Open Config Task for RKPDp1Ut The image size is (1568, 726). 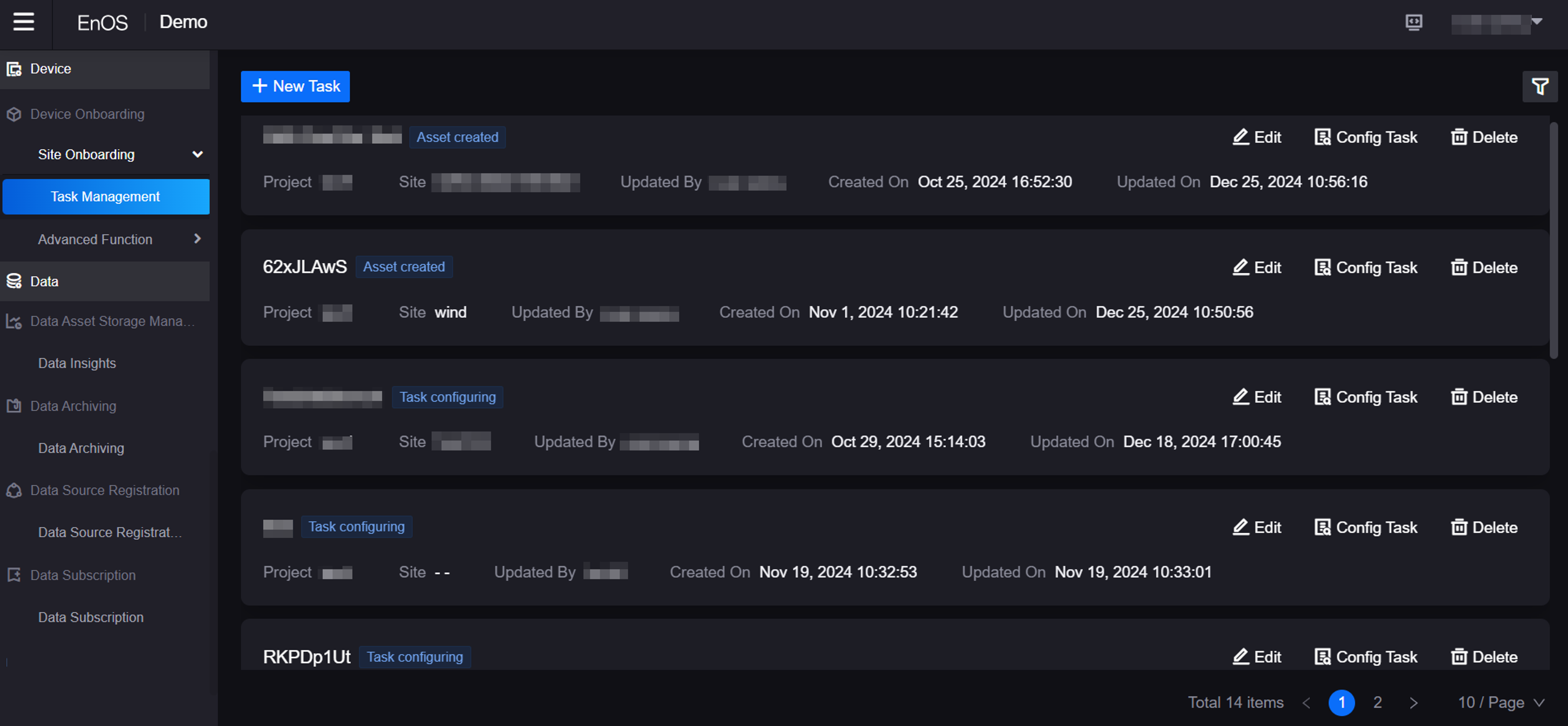click(x=1366, y=657)
